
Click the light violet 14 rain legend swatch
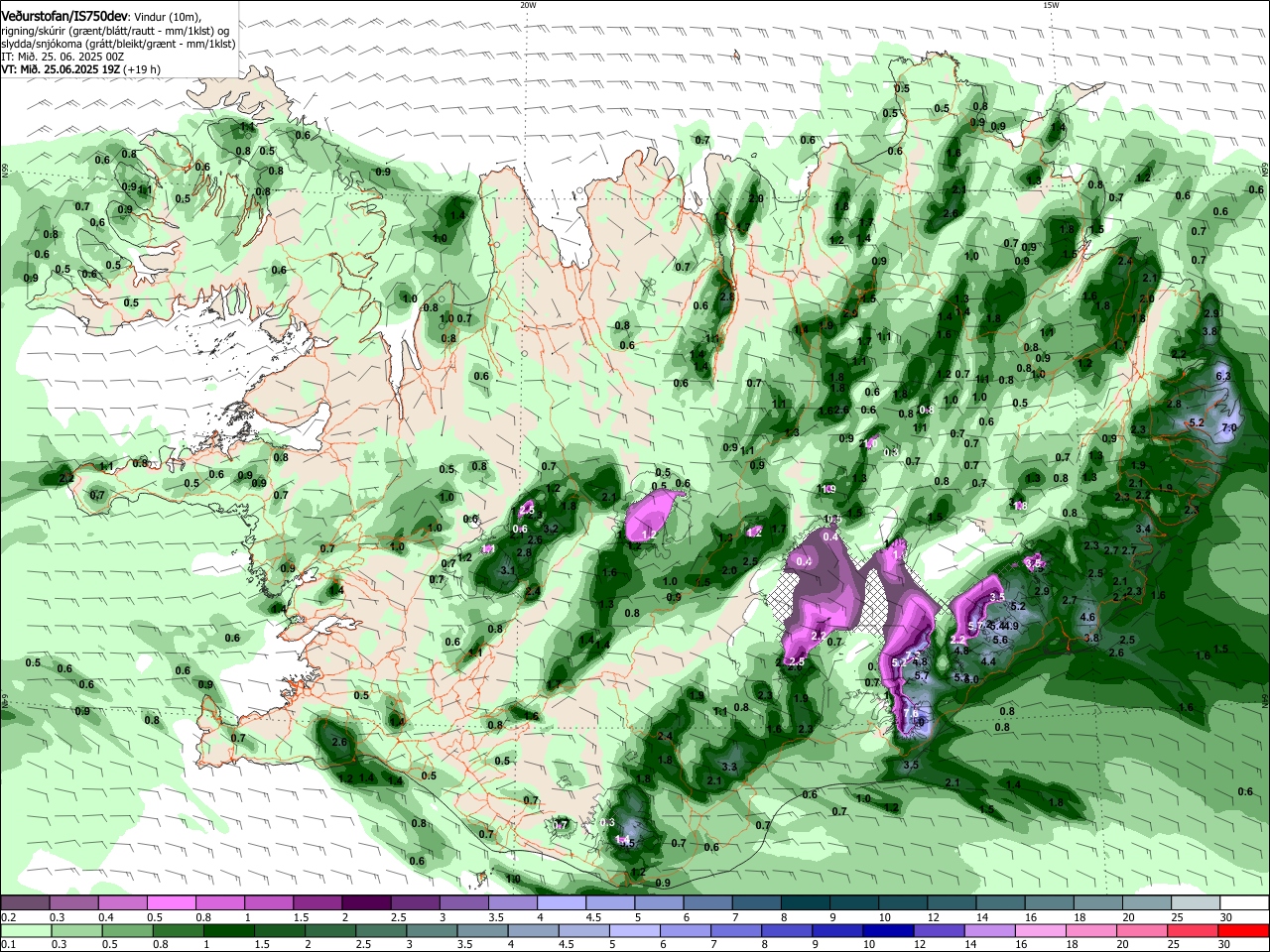(x=989, y=931)
